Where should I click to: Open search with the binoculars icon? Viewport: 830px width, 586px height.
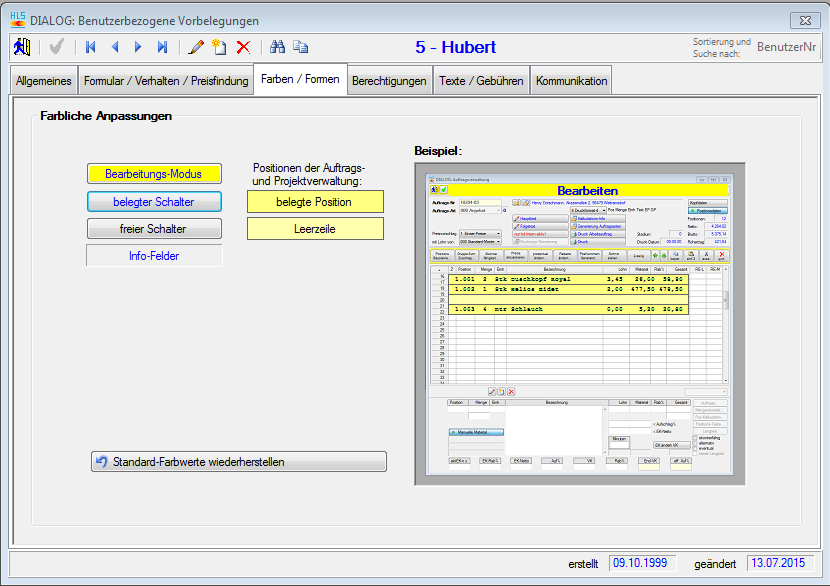point(278,47)
